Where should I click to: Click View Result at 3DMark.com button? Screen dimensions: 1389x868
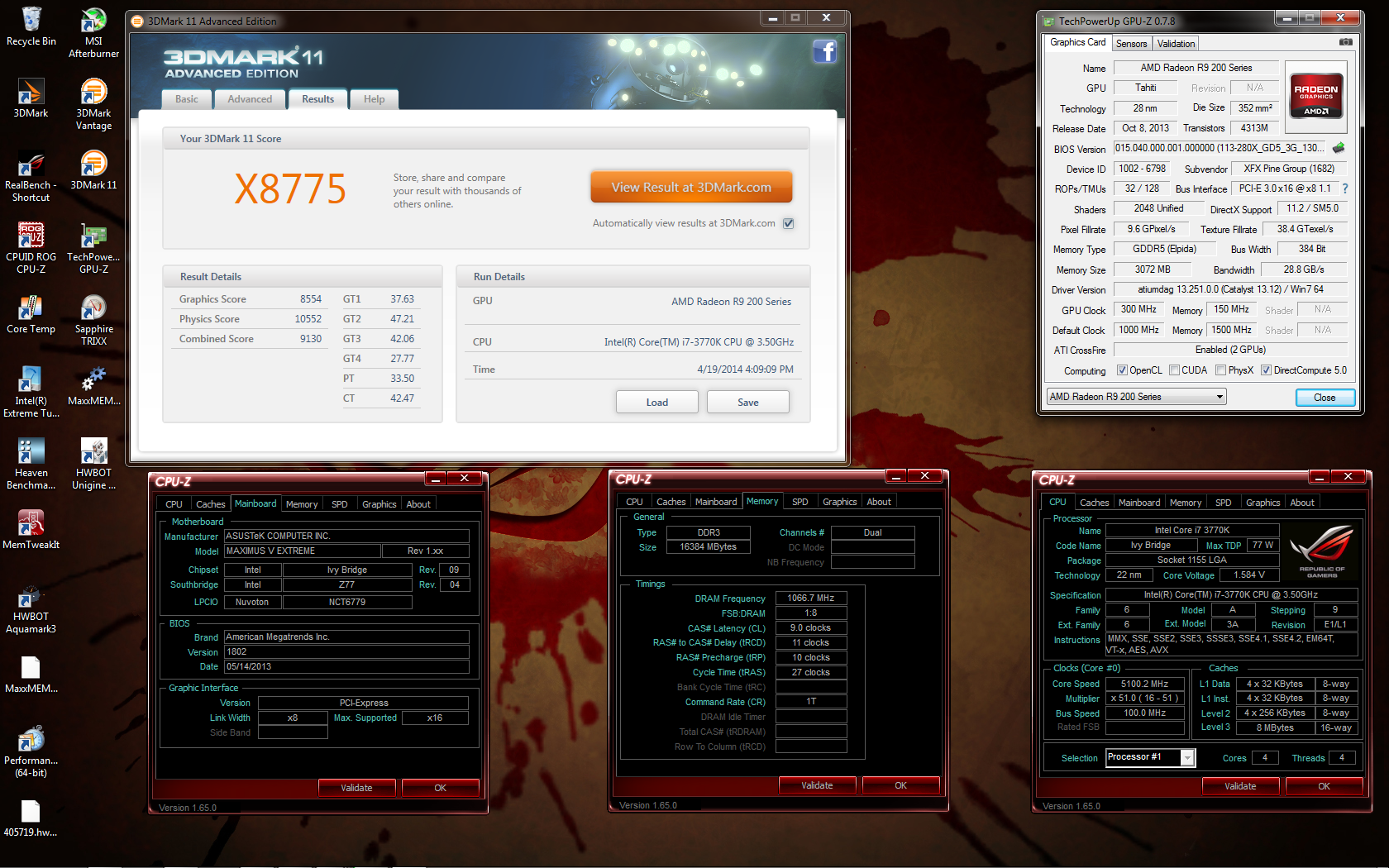(691, 187)
